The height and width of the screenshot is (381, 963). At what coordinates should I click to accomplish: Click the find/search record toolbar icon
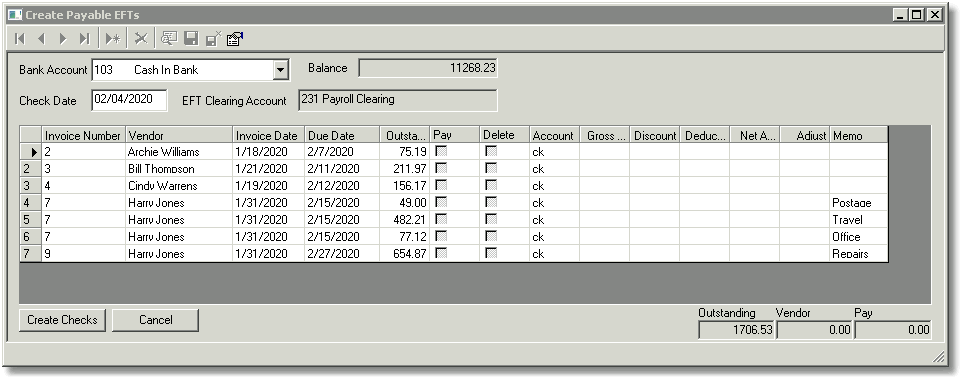click(x=169, y=39)
